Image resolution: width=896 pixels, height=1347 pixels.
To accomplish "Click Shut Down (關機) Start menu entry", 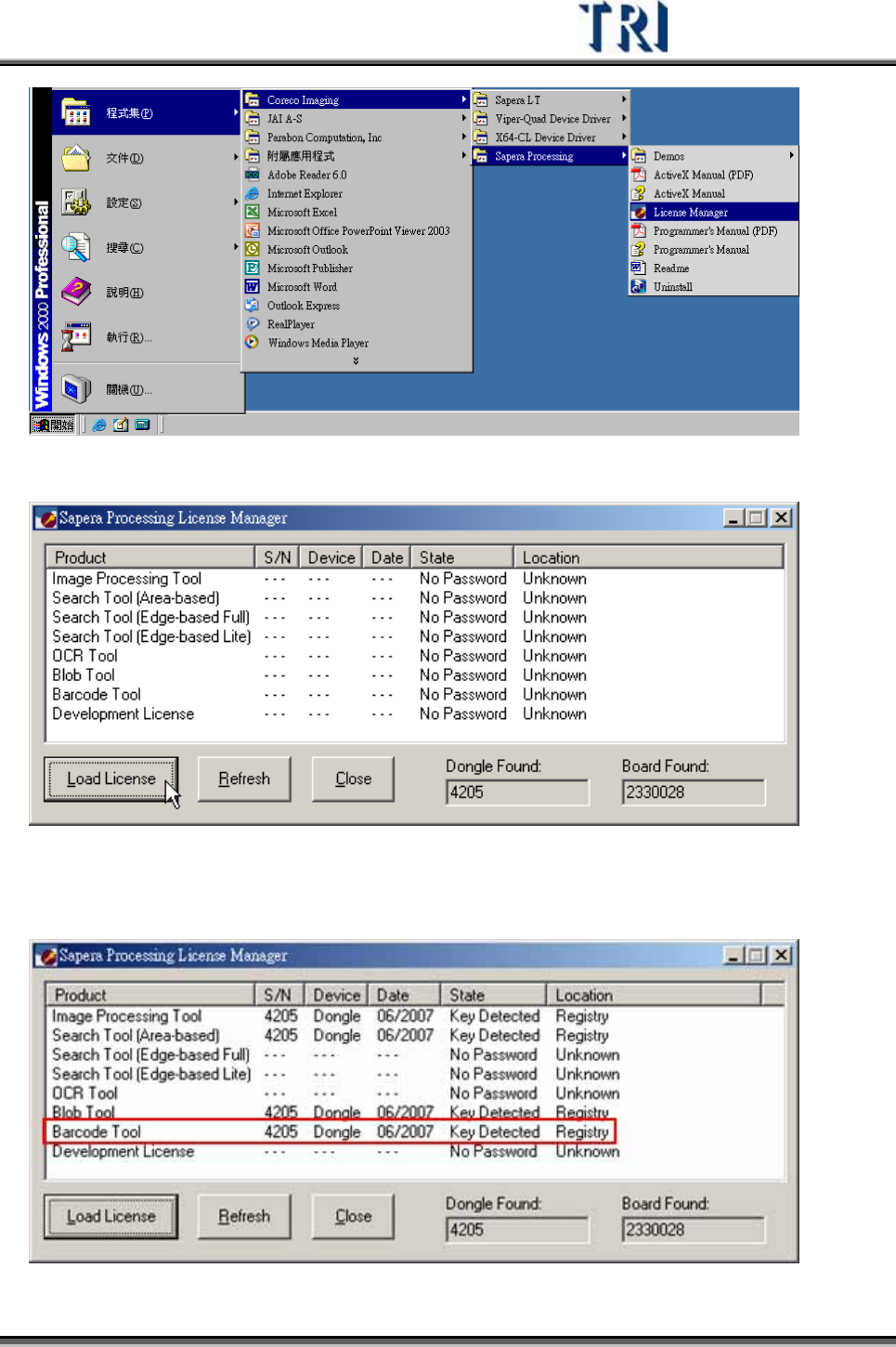I will (148, 389).
